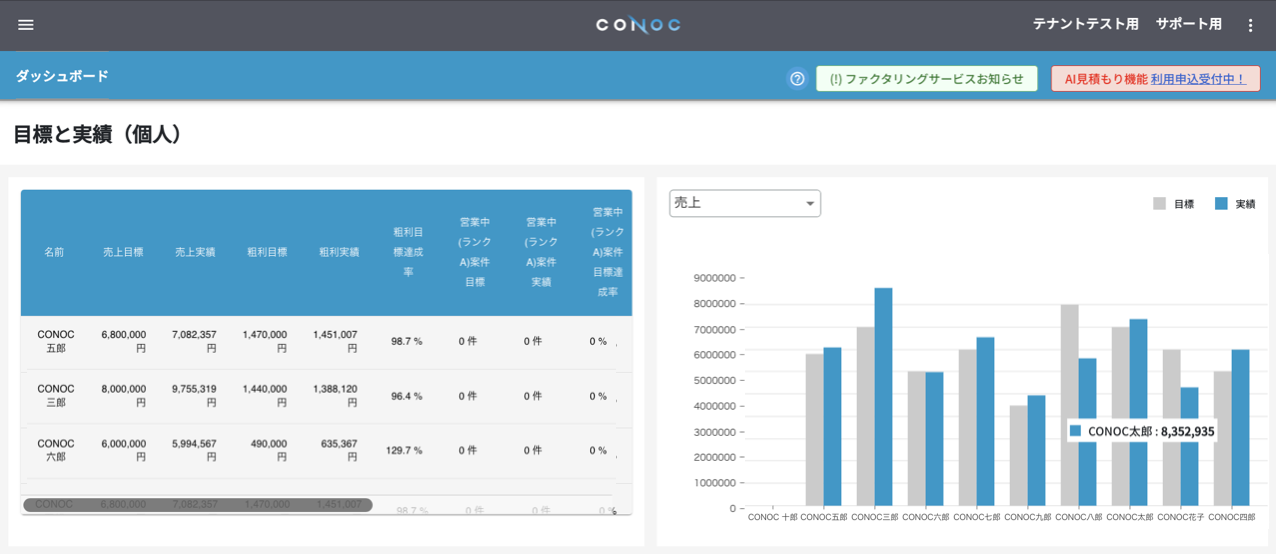
Task: Click the help question mark icon
Action: pos(797,79)
